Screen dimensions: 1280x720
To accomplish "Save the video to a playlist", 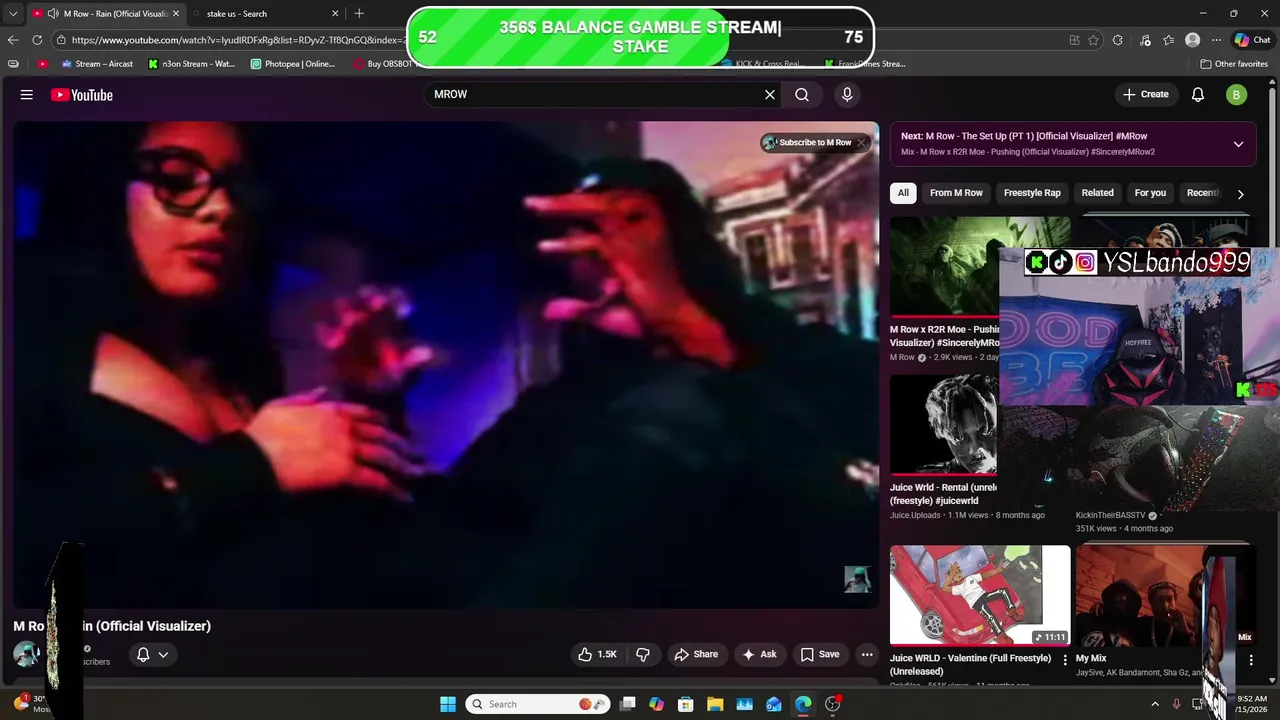I will [x=820, y=654].
